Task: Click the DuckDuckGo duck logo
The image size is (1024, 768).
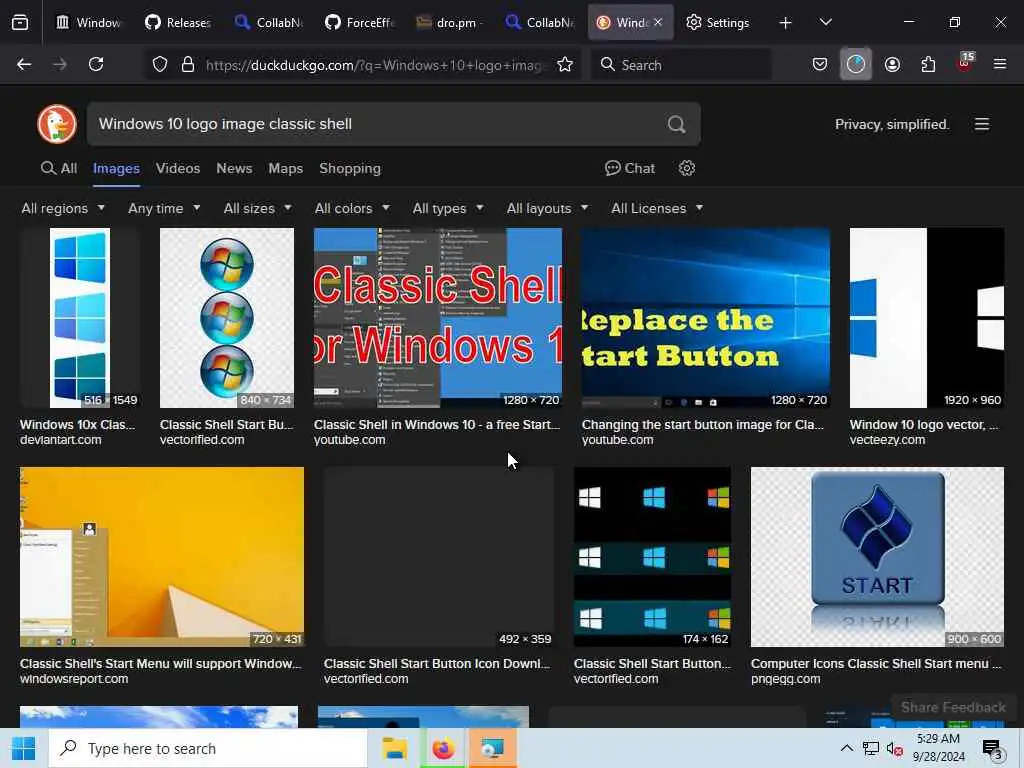Action: 57,123
